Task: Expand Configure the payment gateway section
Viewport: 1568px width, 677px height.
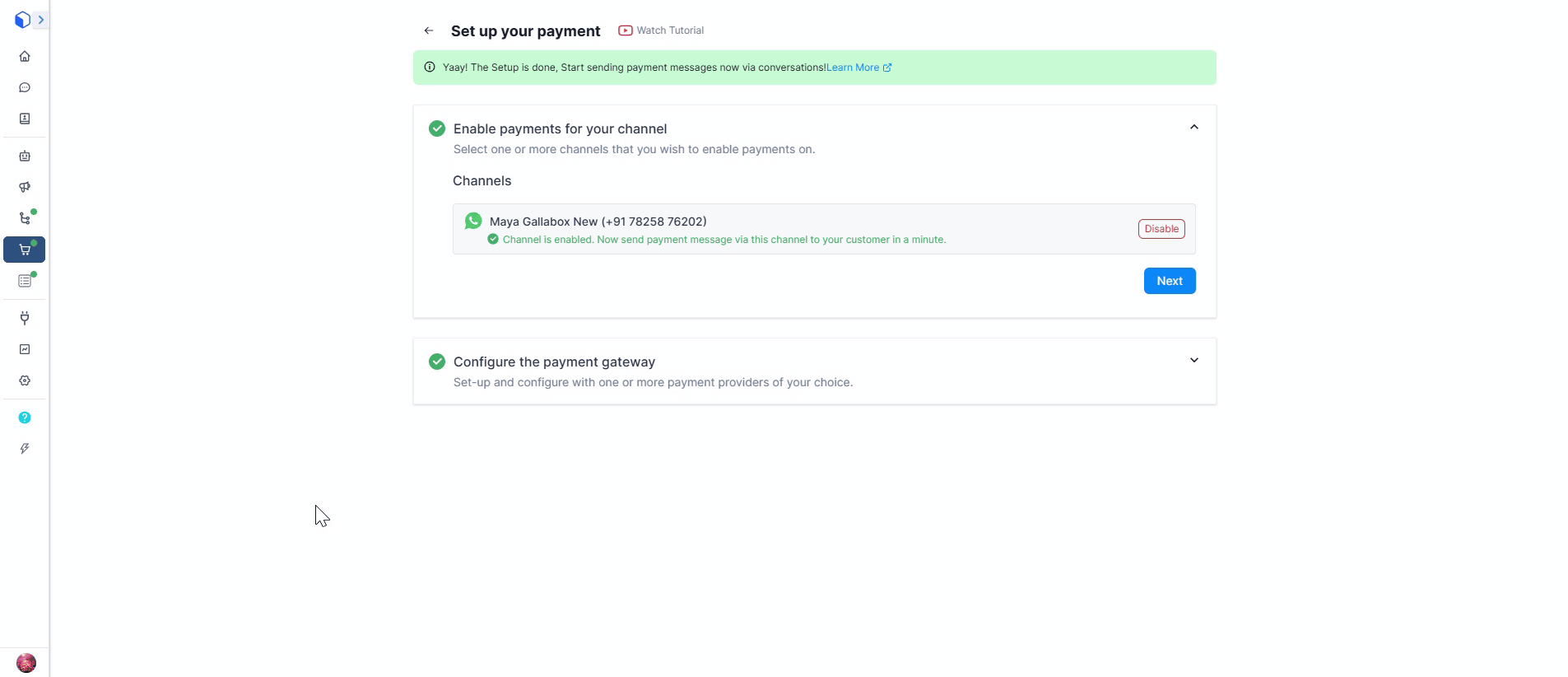Action: 1193,361
